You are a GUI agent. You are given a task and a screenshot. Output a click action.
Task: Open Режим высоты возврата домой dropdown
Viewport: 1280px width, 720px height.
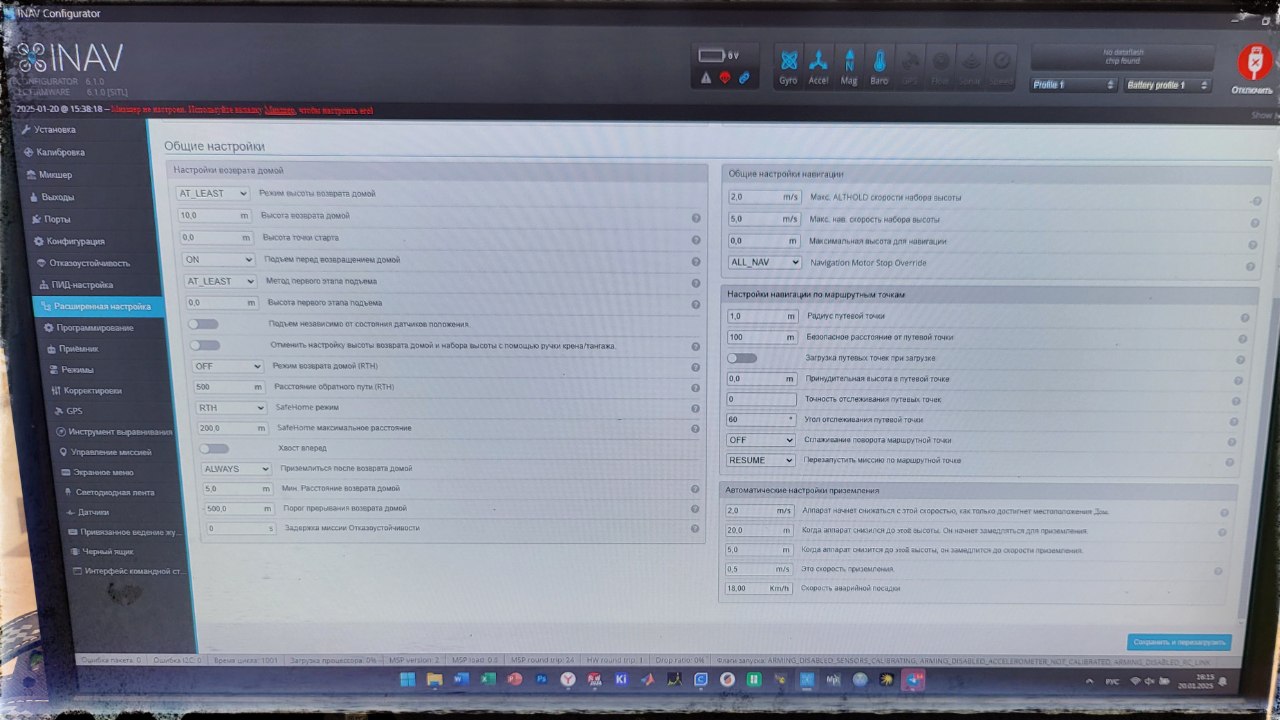(213, 194)
